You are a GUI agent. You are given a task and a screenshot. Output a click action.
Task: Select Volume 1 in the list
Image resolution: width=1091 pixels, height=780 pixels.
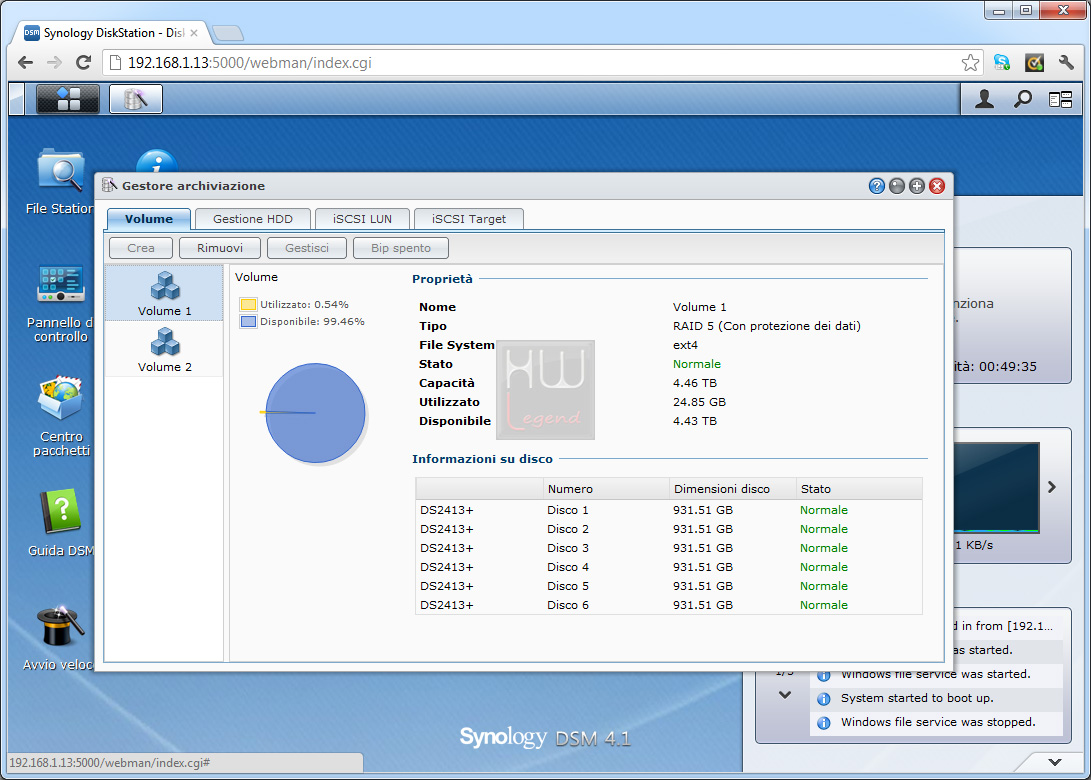(x=164, y=293)
